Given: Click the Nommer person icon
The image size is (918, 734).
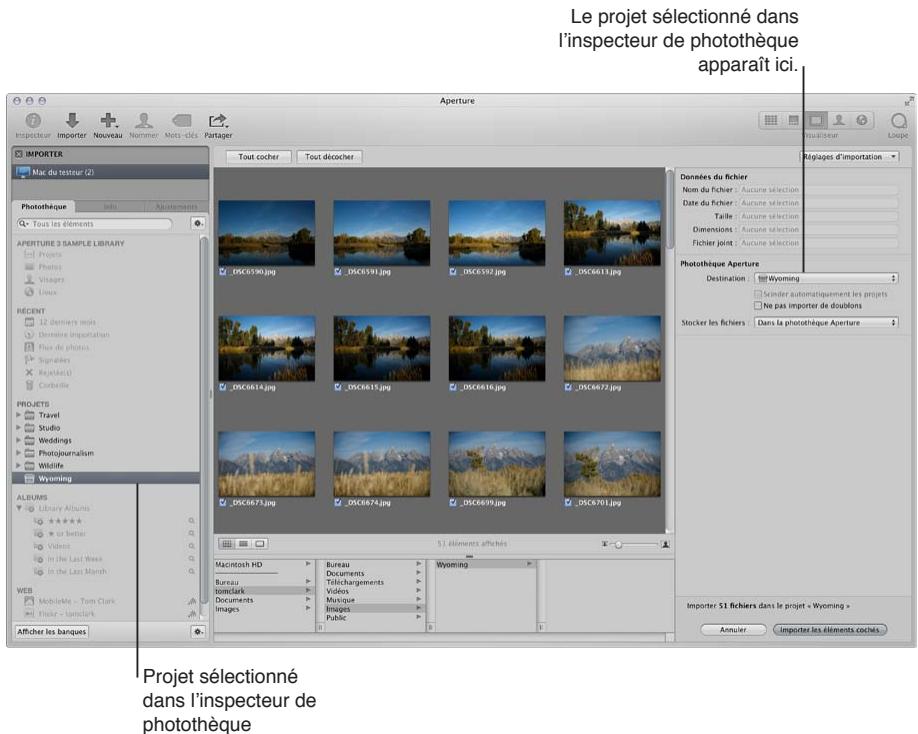Looking at the screenshot, I should point(144,121).
